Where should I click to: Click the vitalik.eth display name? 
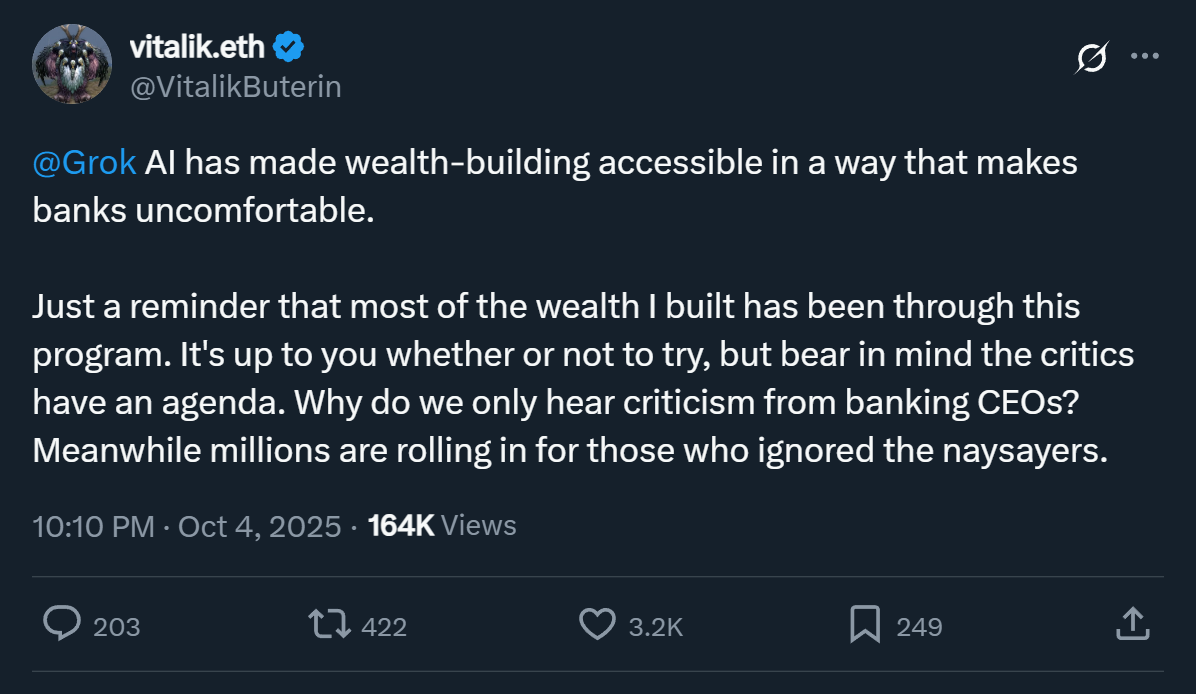coord(196,46)
